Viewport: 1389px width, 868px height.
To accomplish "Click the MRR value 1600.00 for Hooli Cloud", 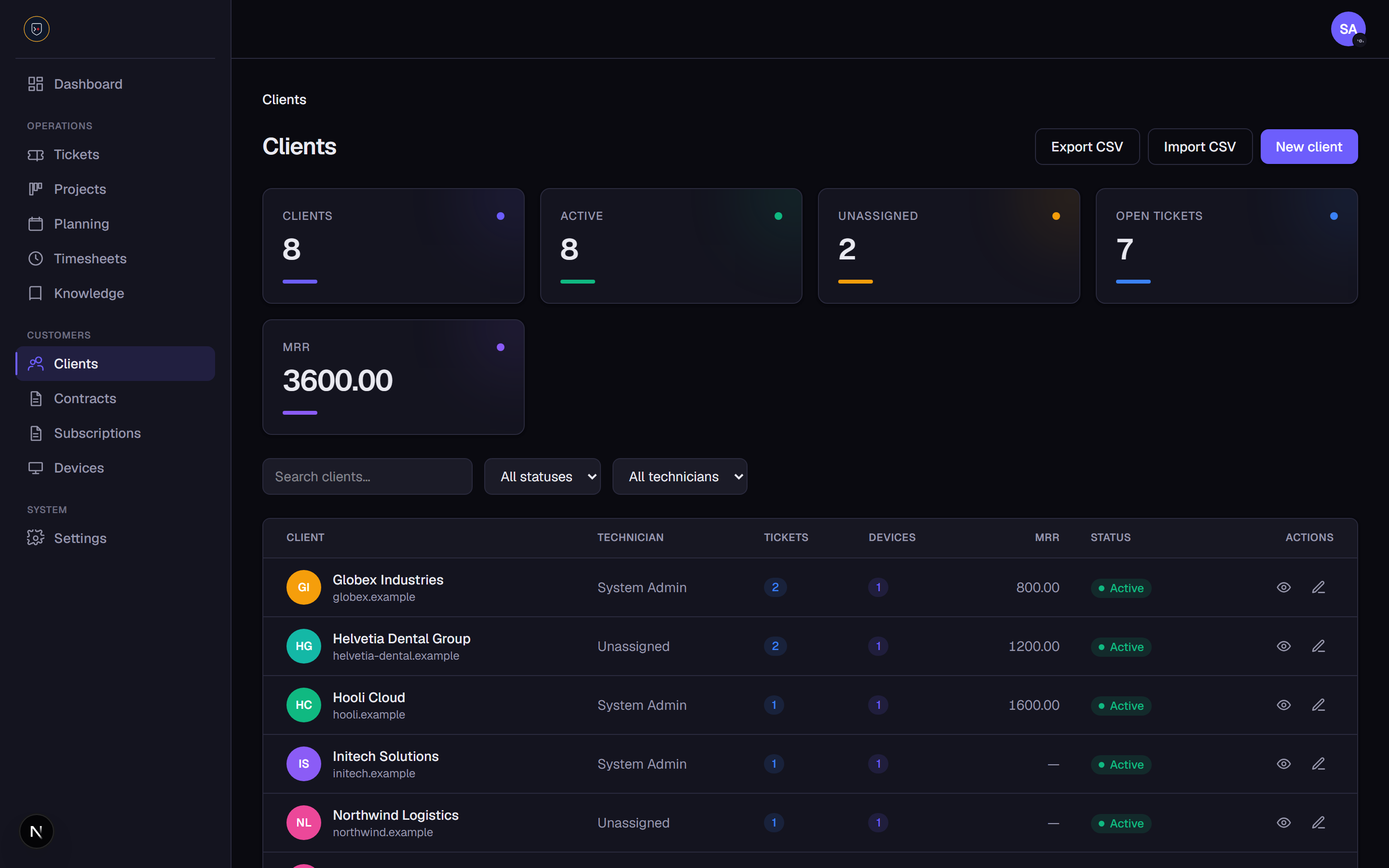I will [1034, 705].
